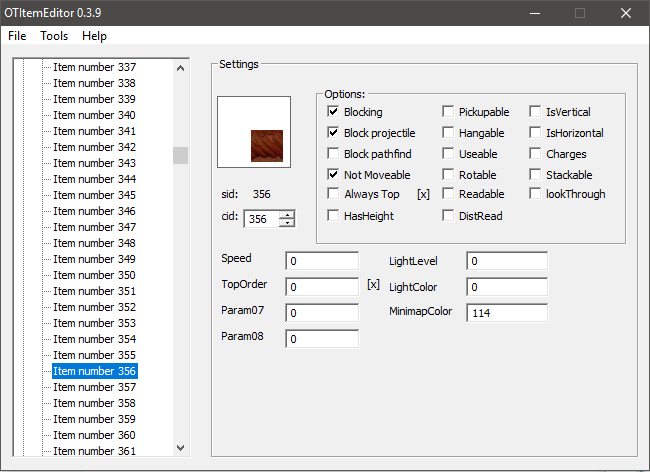The image size is (650, 472).
Task: Tick the Stackable checkbox
Action: (x=535, y=174)
